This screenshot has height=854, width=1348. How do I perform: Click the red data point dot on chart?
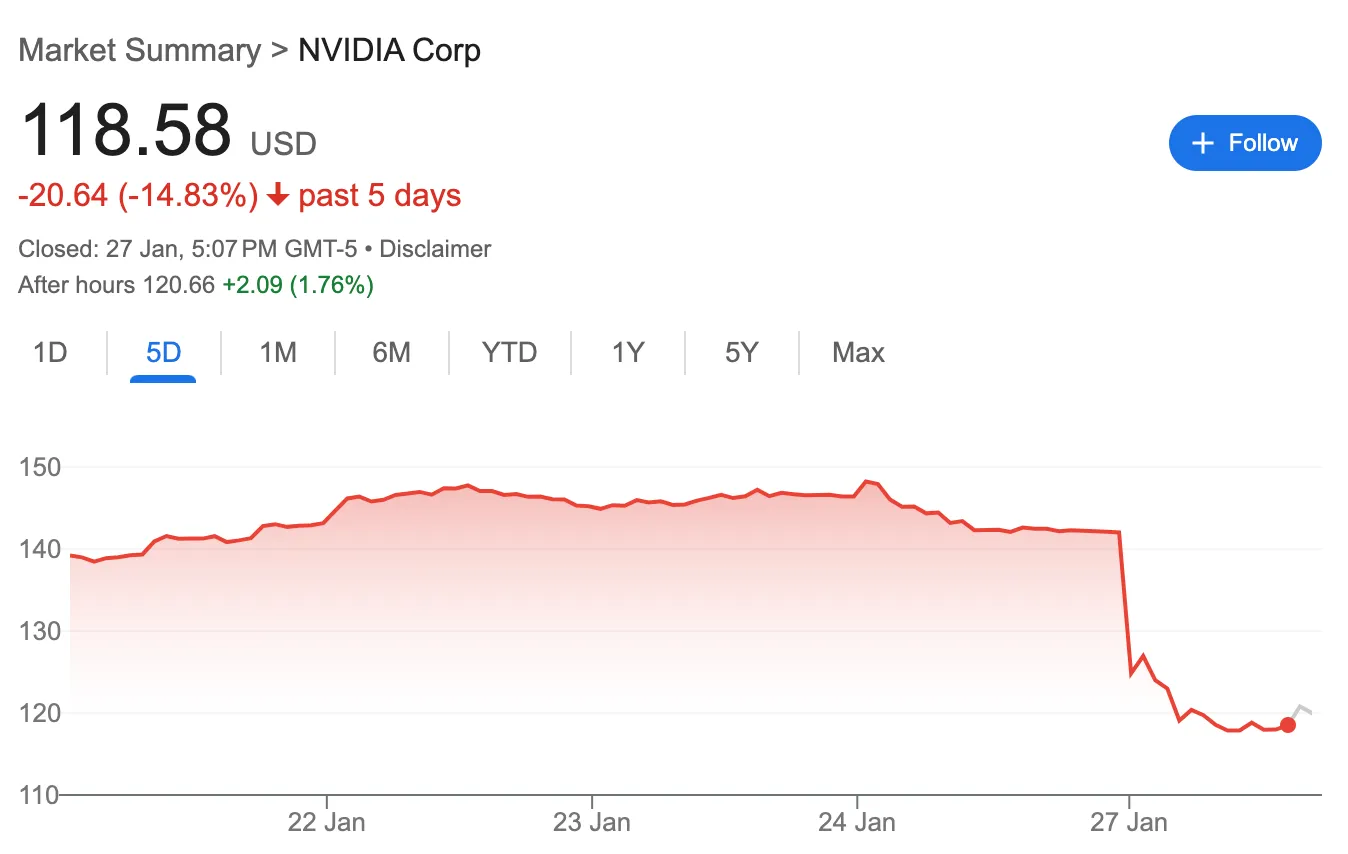point(1288,725)
